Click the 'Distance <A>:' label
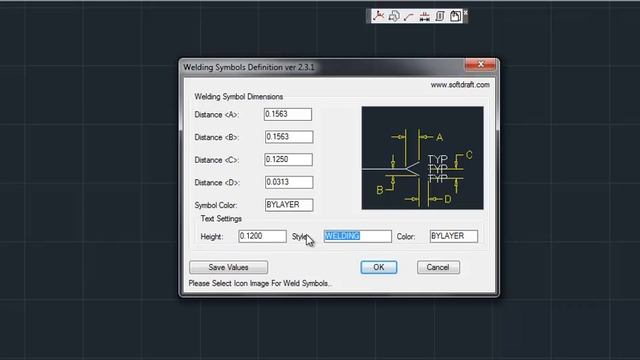This screenshot has height=360, width=640. (x=217, y=115)
